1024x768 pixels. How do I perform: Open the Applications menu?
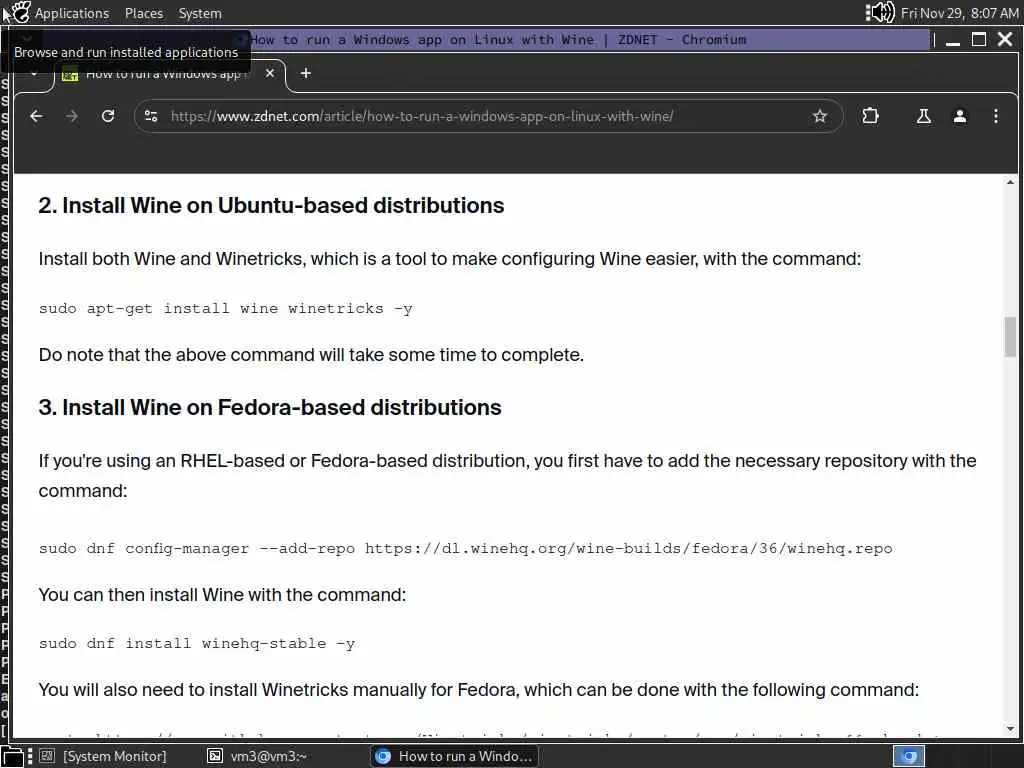tap(72, 13)
